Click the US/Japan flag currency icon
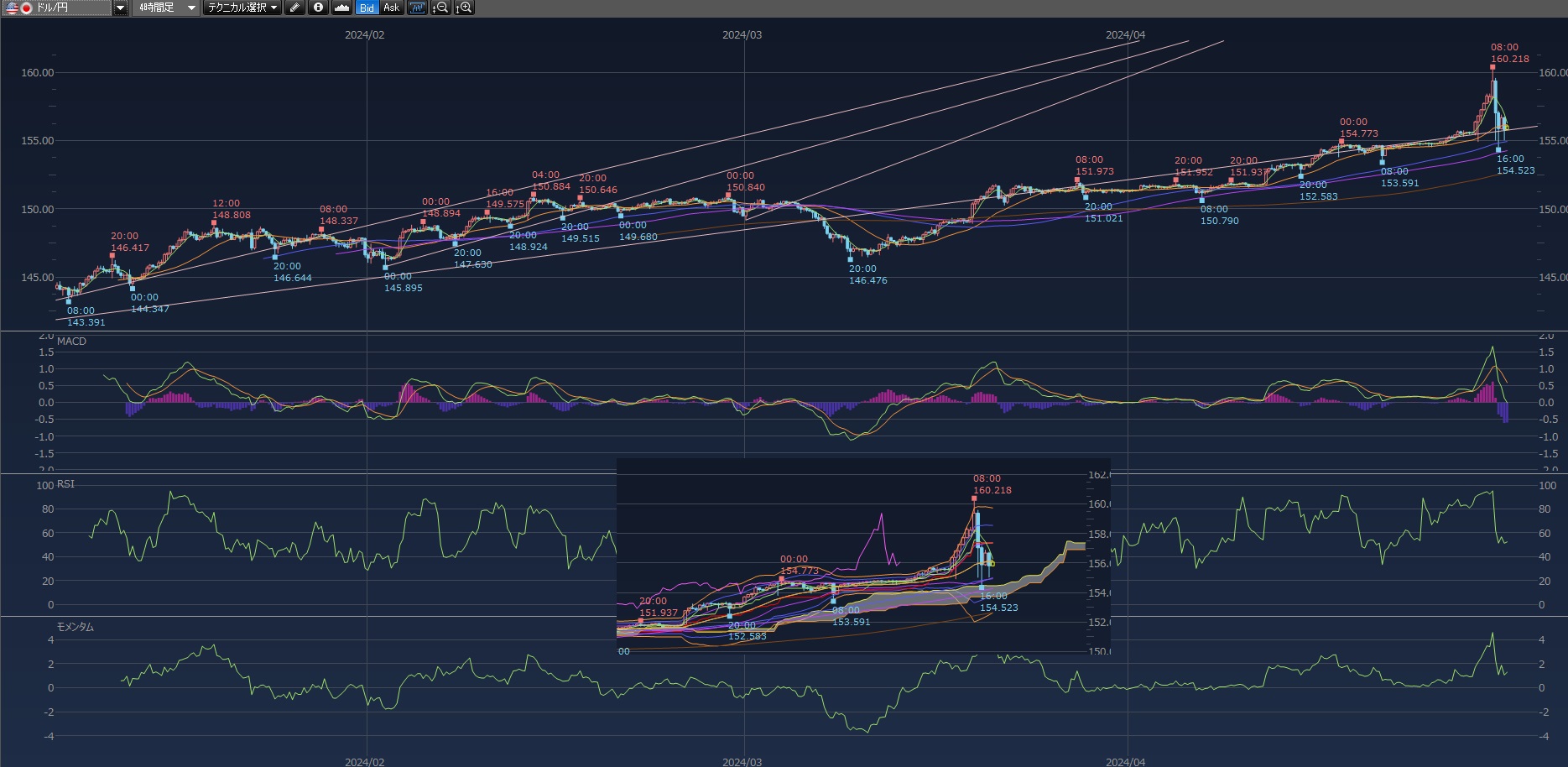The height and width of the screenshot is (767, 1568). 19,8
